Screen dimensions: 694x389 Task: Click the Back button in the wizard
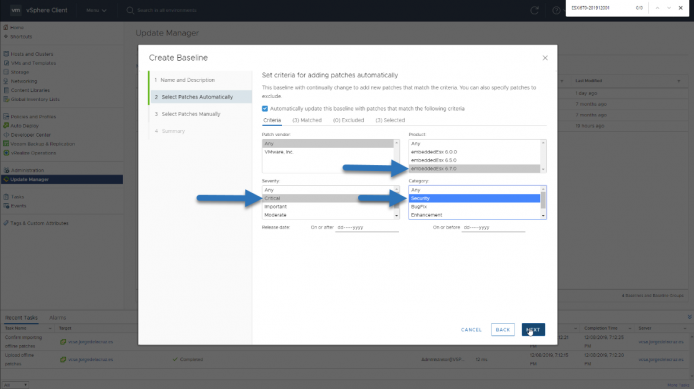[503, 330]
